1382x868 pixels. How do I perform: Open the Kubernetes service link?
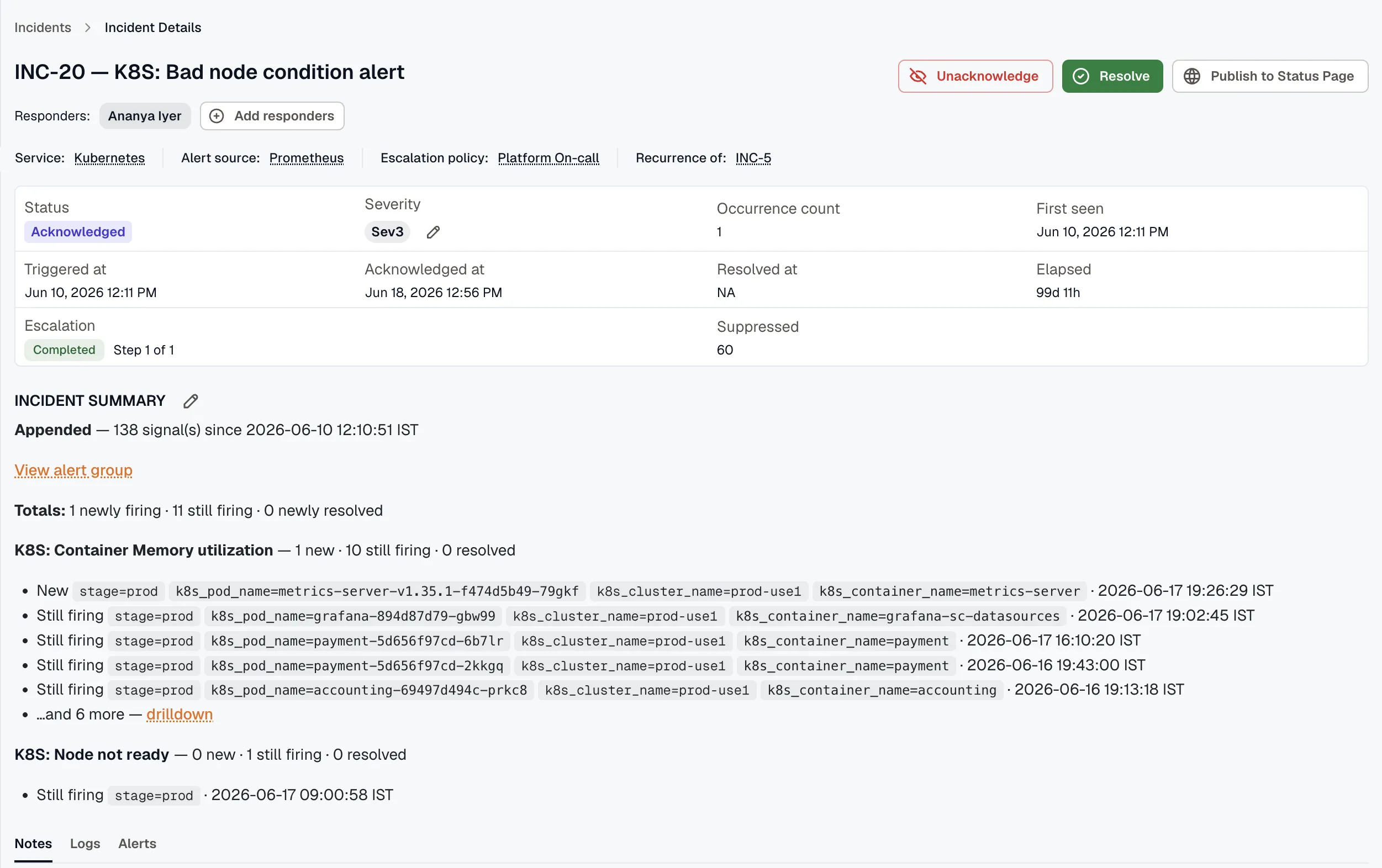click(109, 158)
